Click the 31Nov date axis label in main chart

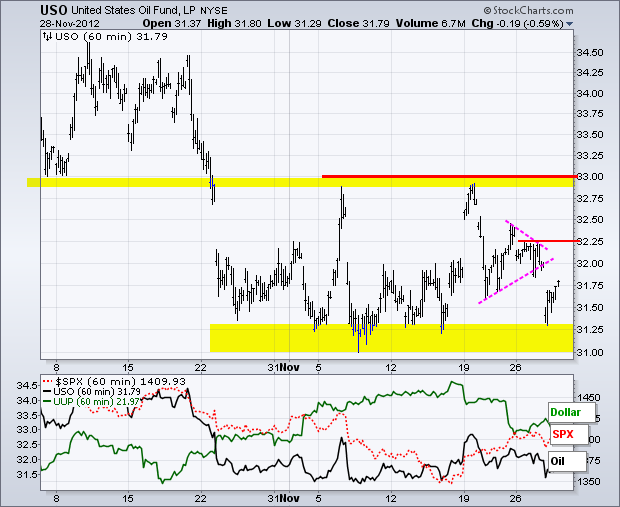coord(283,367)
